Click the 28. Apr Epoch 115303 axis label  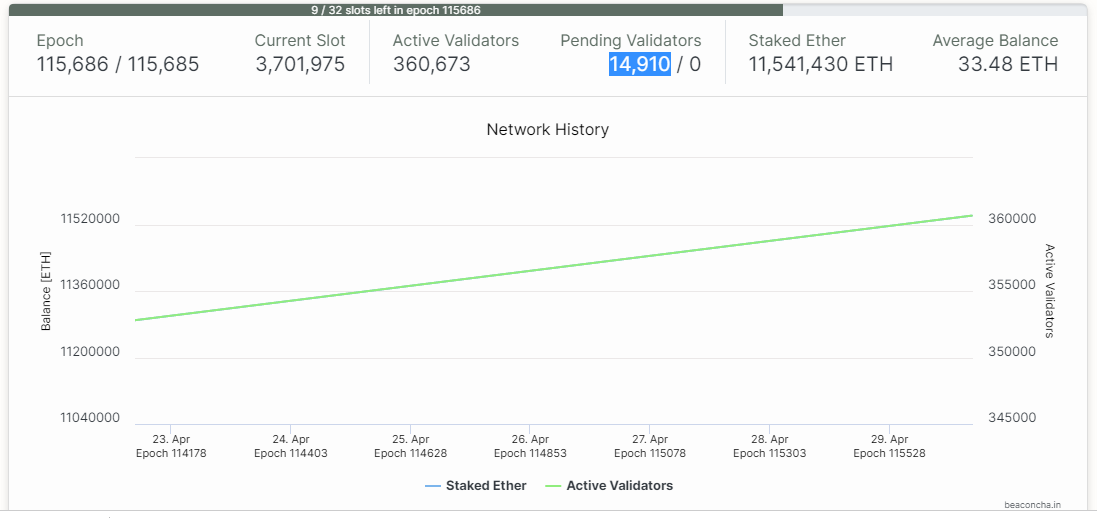coord(770,446)
